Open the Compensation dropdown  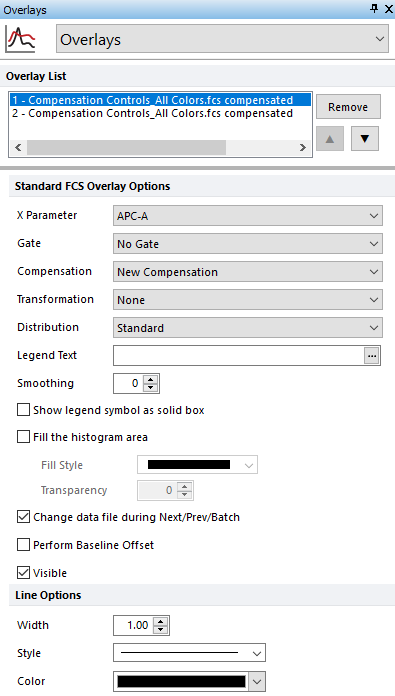coord(248,272)
